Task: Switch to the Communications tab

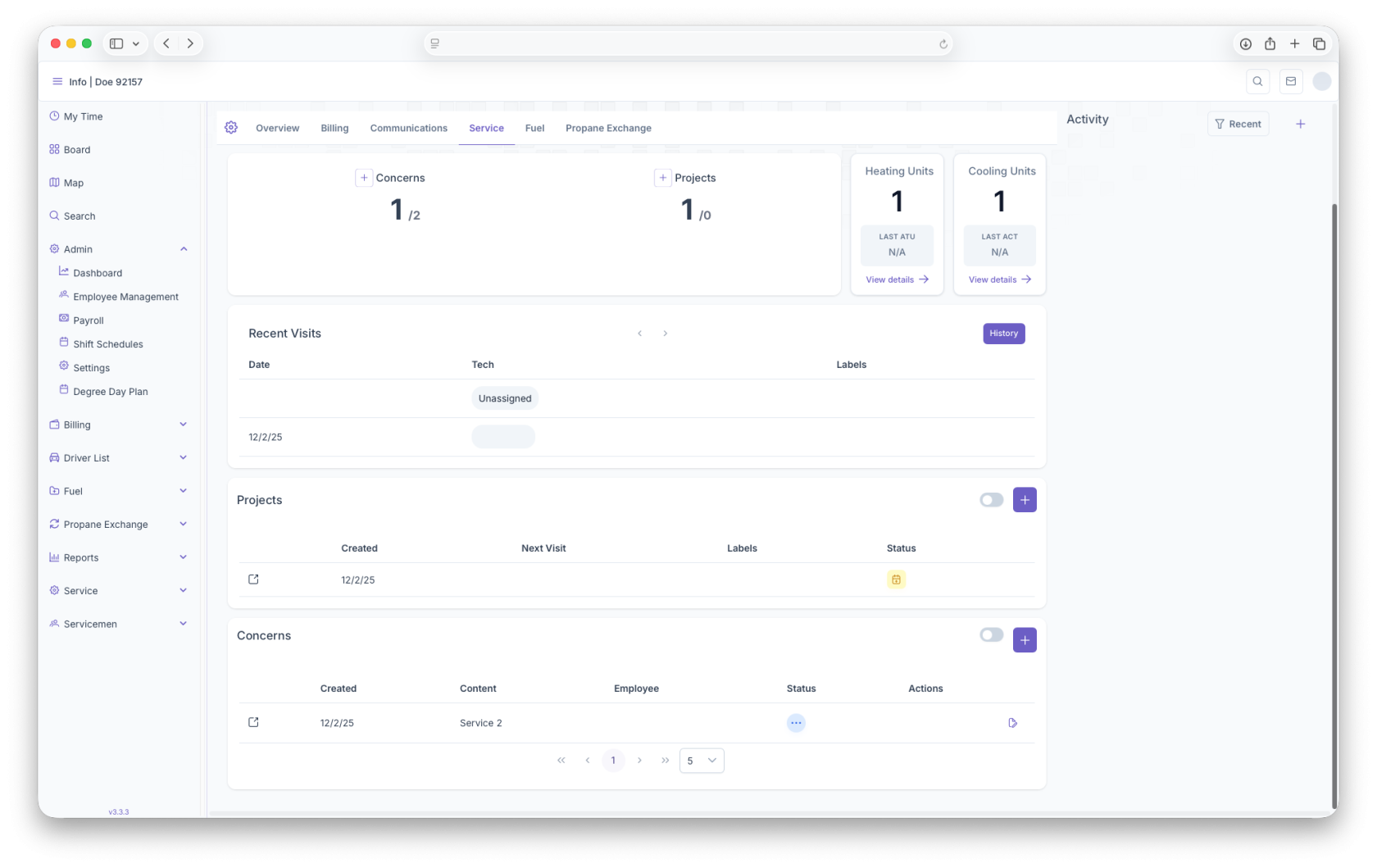Action: pos(408,128)
